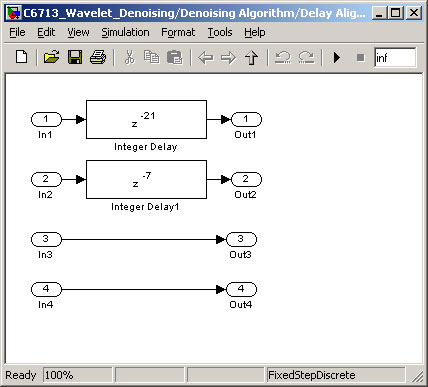
Task: Open the Simulation menu
Action: coord(125,32)
